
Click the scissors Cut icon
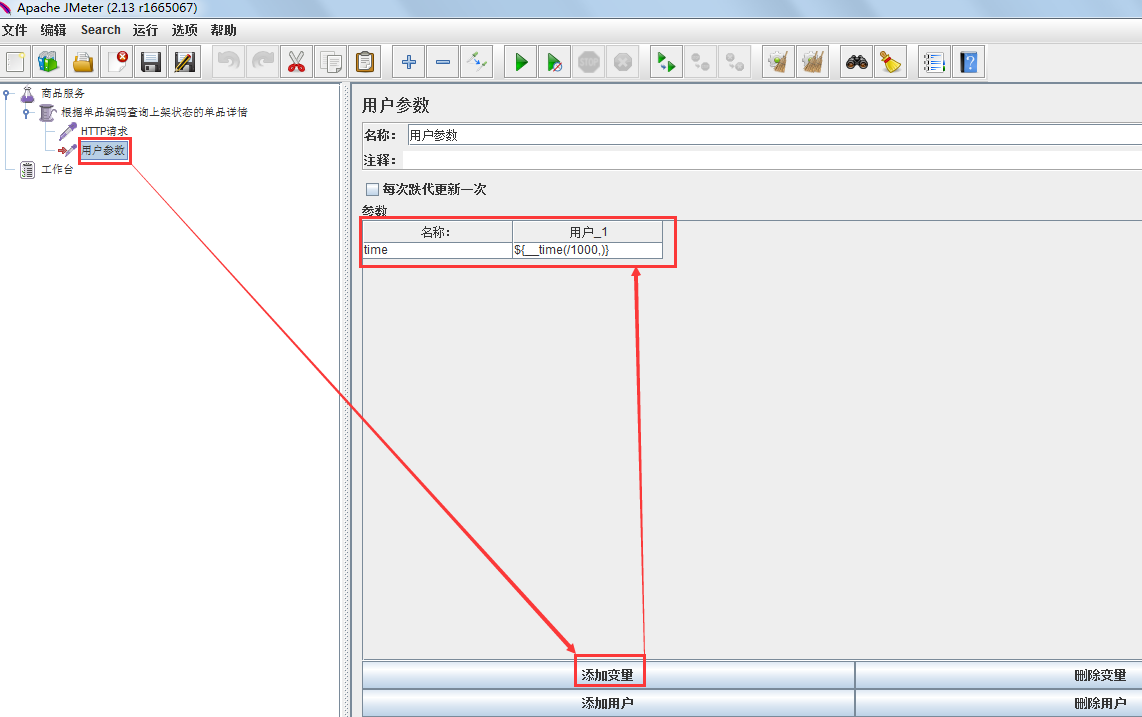coord(296,63)
